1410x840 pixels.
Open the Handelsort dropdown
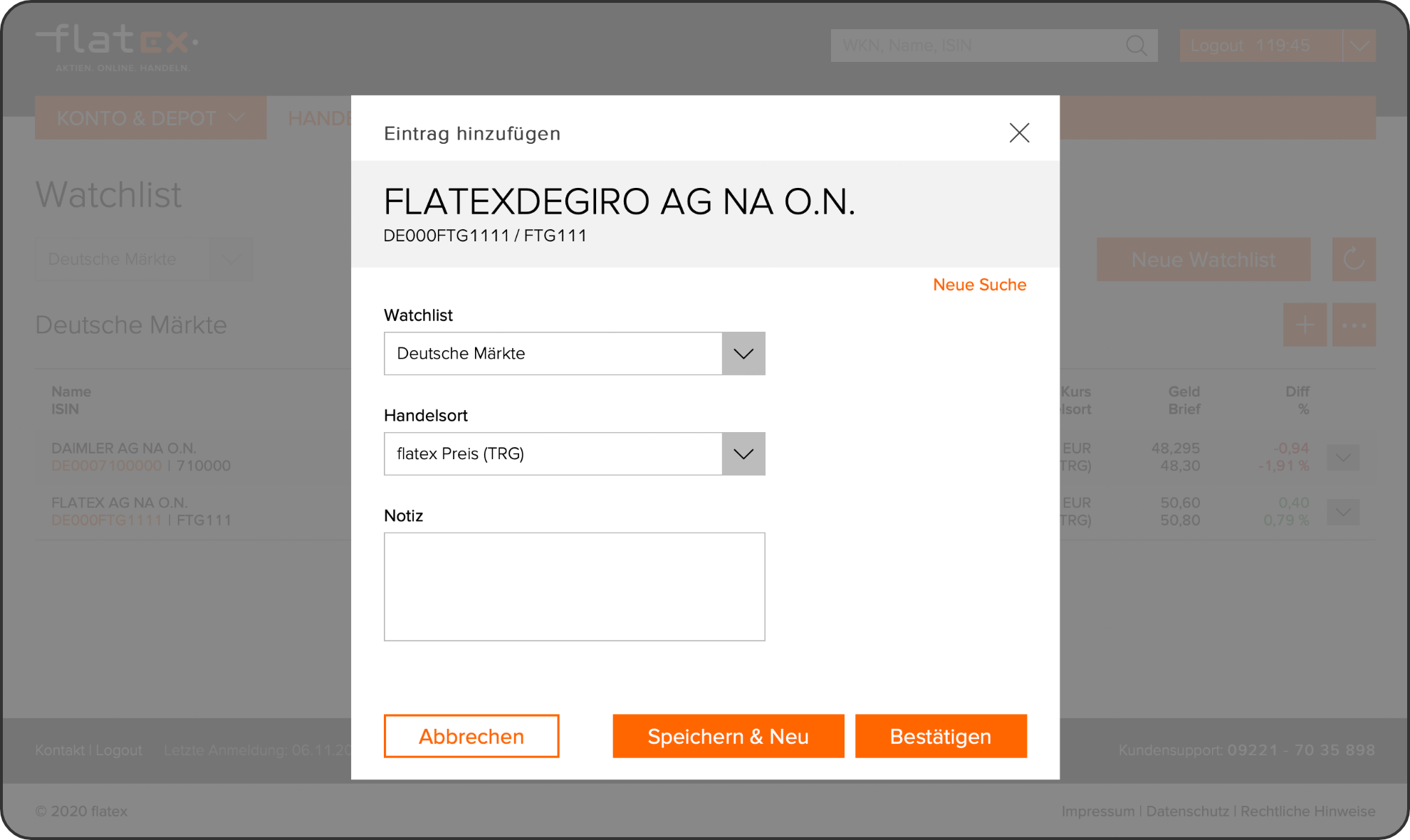pyautogui.click(x=743, y=454)
